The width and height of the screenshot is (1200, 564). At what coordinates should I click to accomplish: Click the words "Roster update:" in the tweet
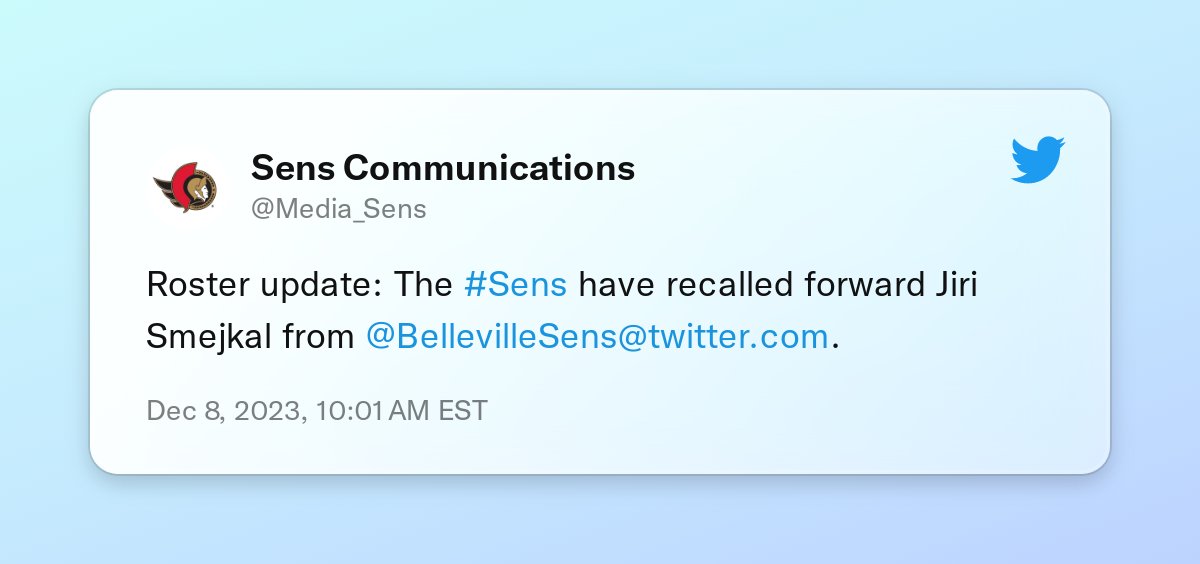262,285
